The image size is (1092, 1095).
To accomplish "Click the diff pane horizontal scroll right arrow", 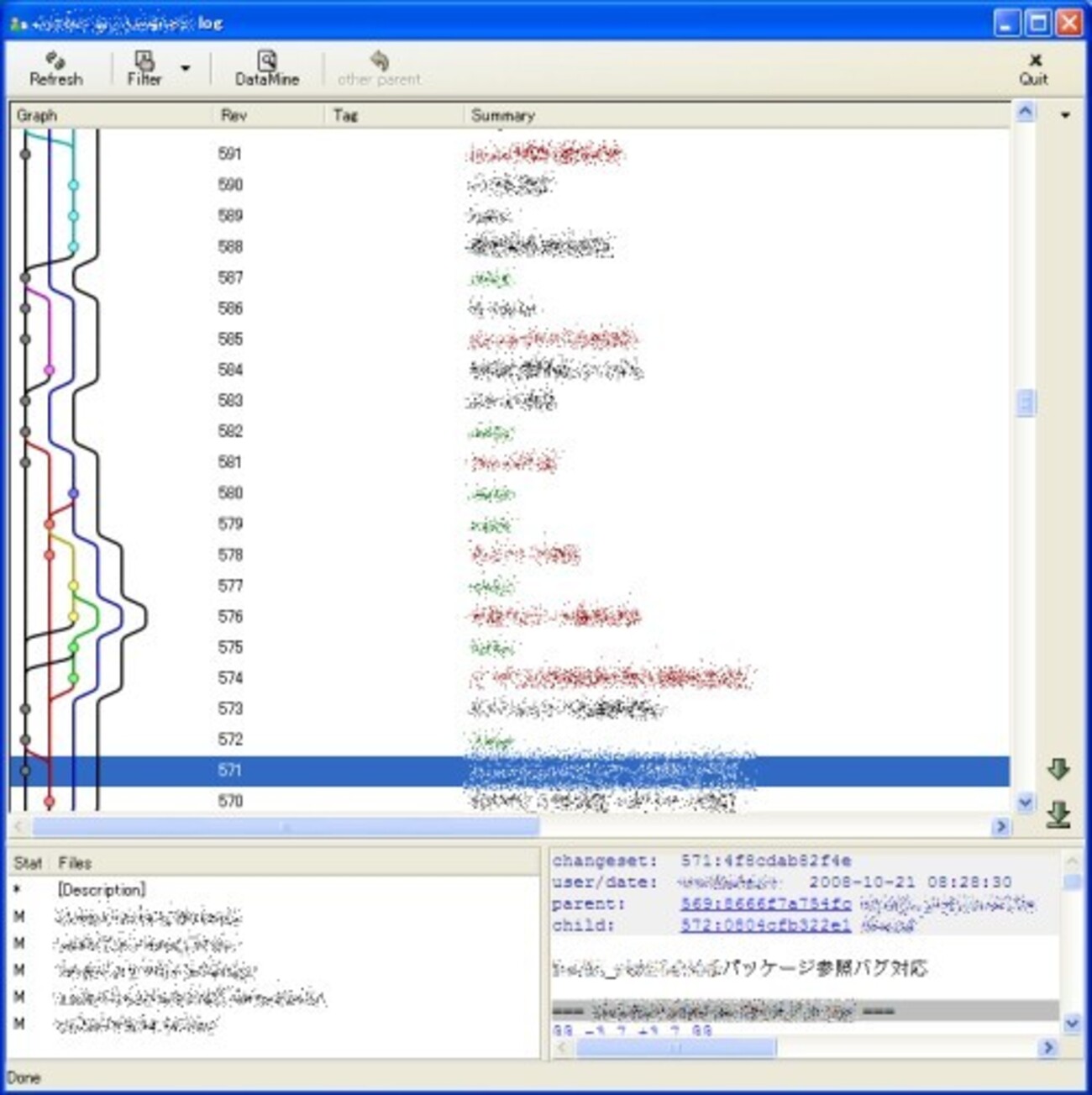I will tap(1047, 1048).
